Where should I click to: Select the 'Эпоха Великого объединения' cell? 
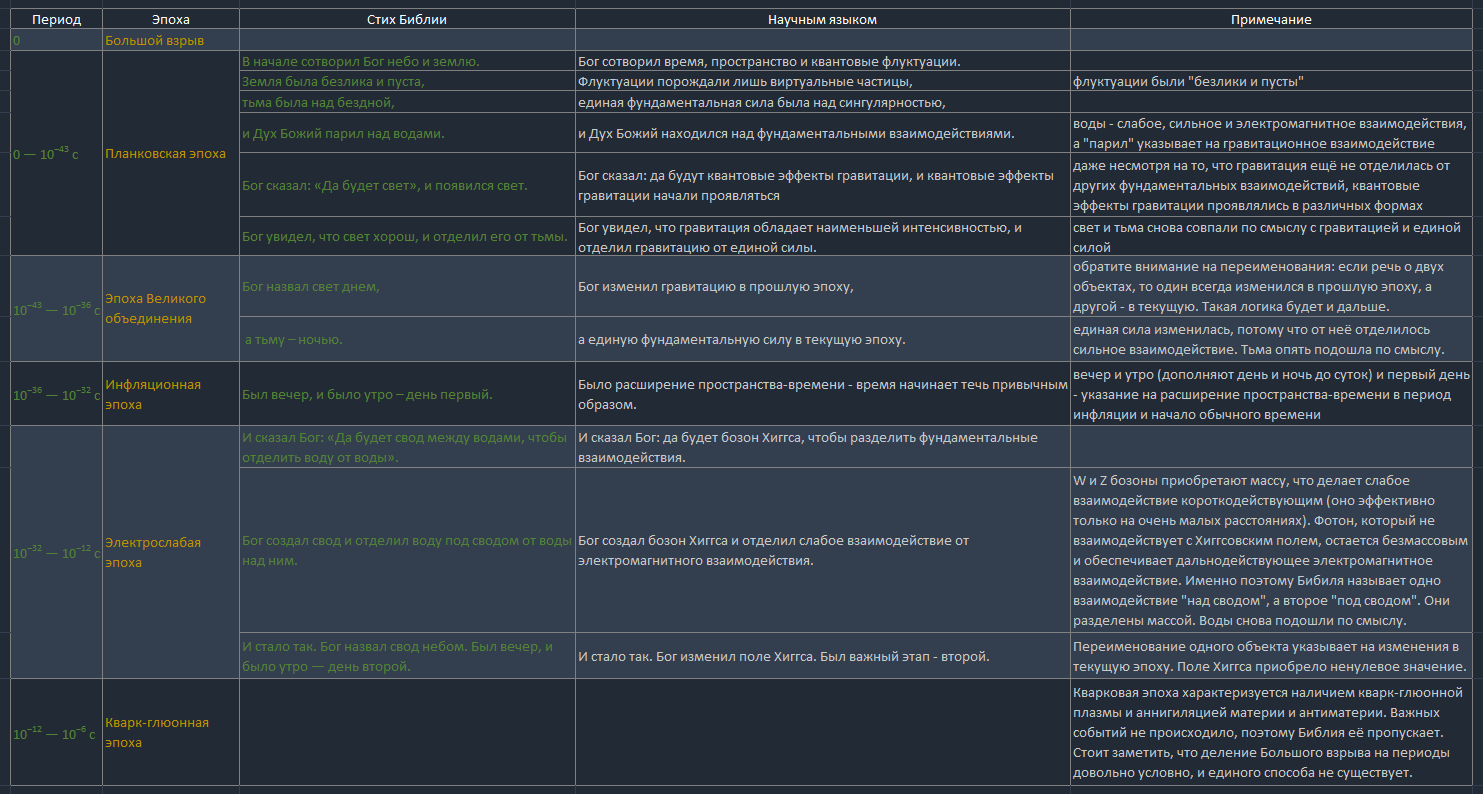(171, 308)
